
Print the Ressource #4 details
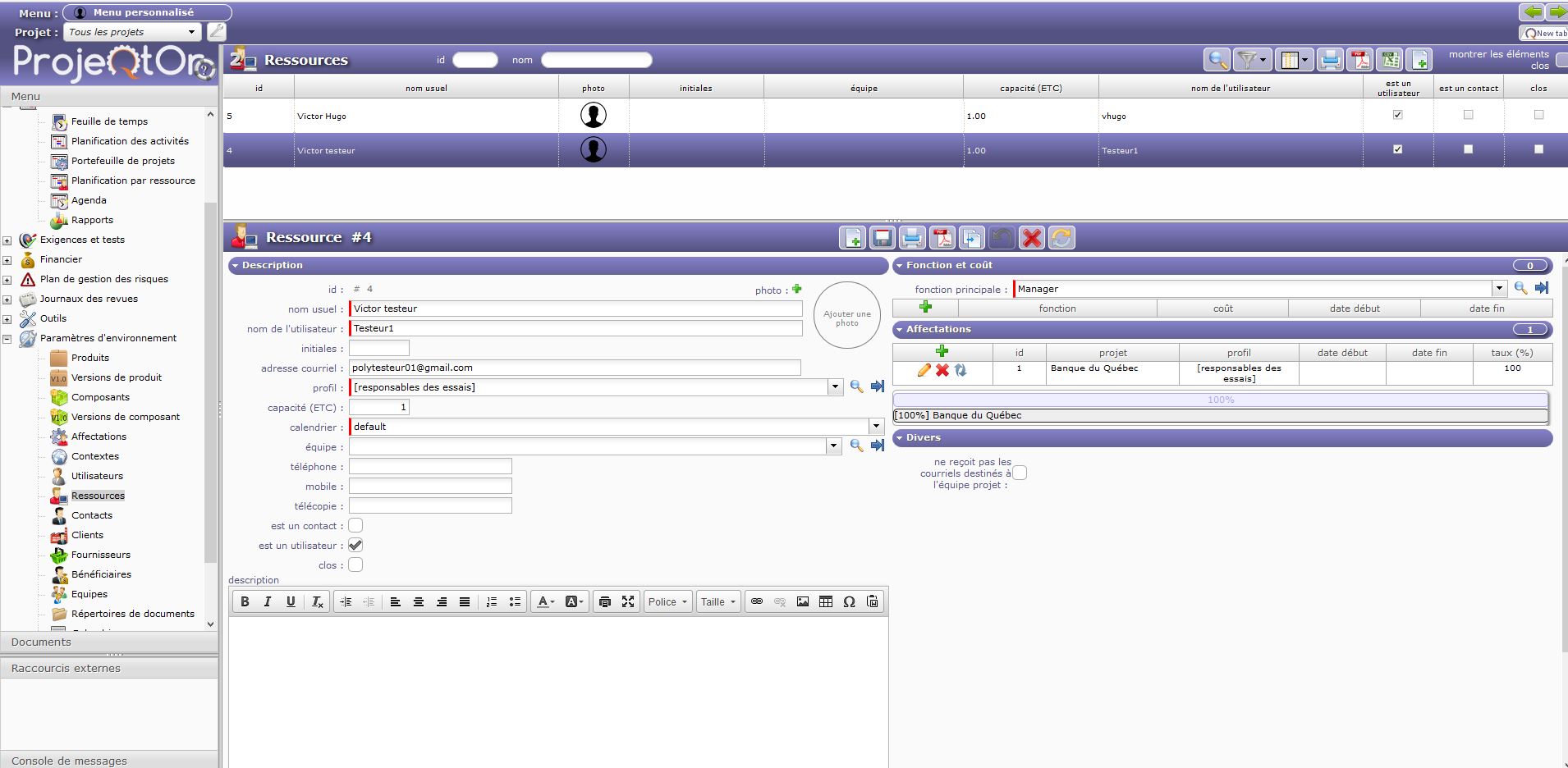[912, 238]
